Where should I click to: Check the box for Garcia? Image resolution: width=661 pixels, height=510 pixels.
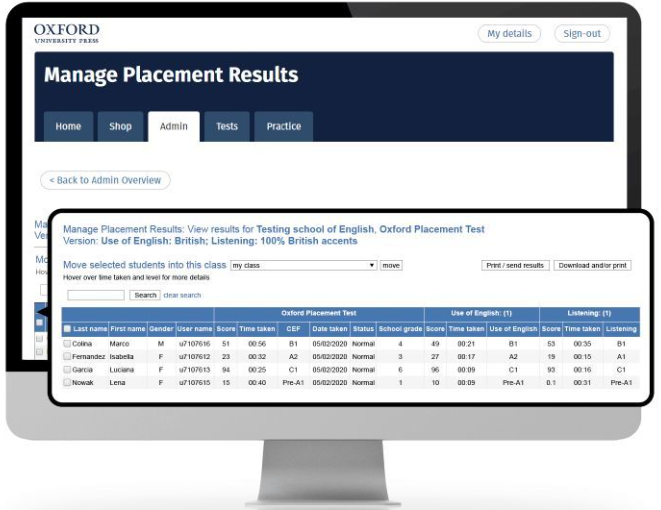[x=67, y=370]
